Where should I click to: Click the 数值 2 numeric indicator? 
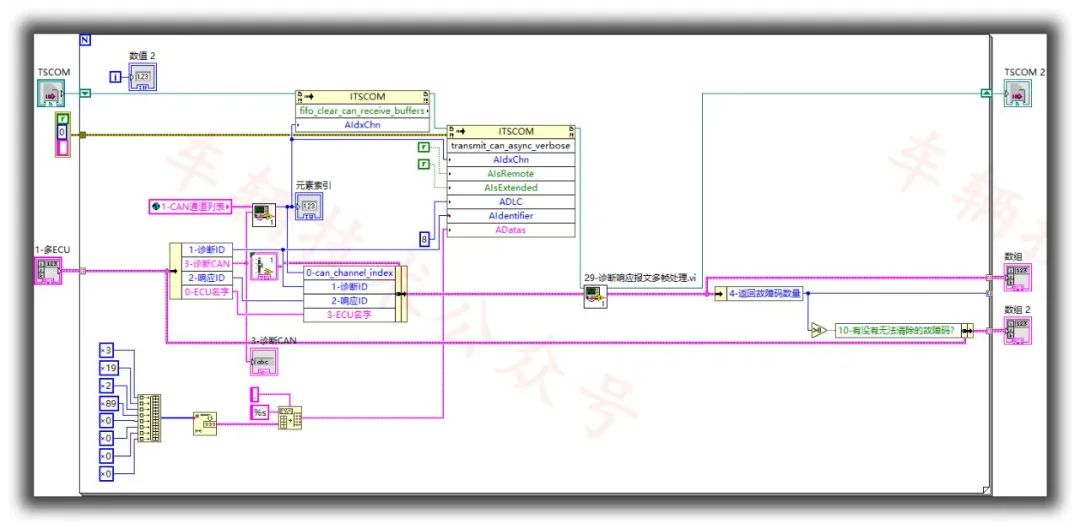142,76
